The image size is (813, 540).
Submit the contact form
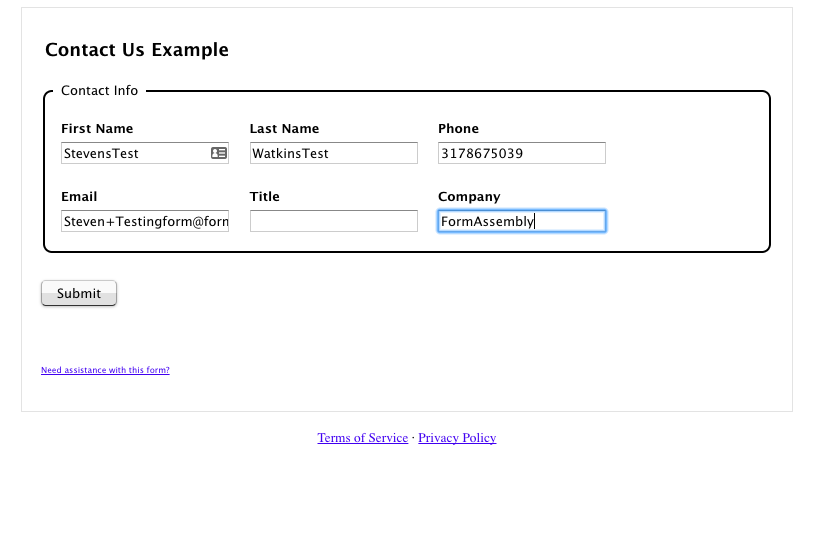tap(79, 293)
